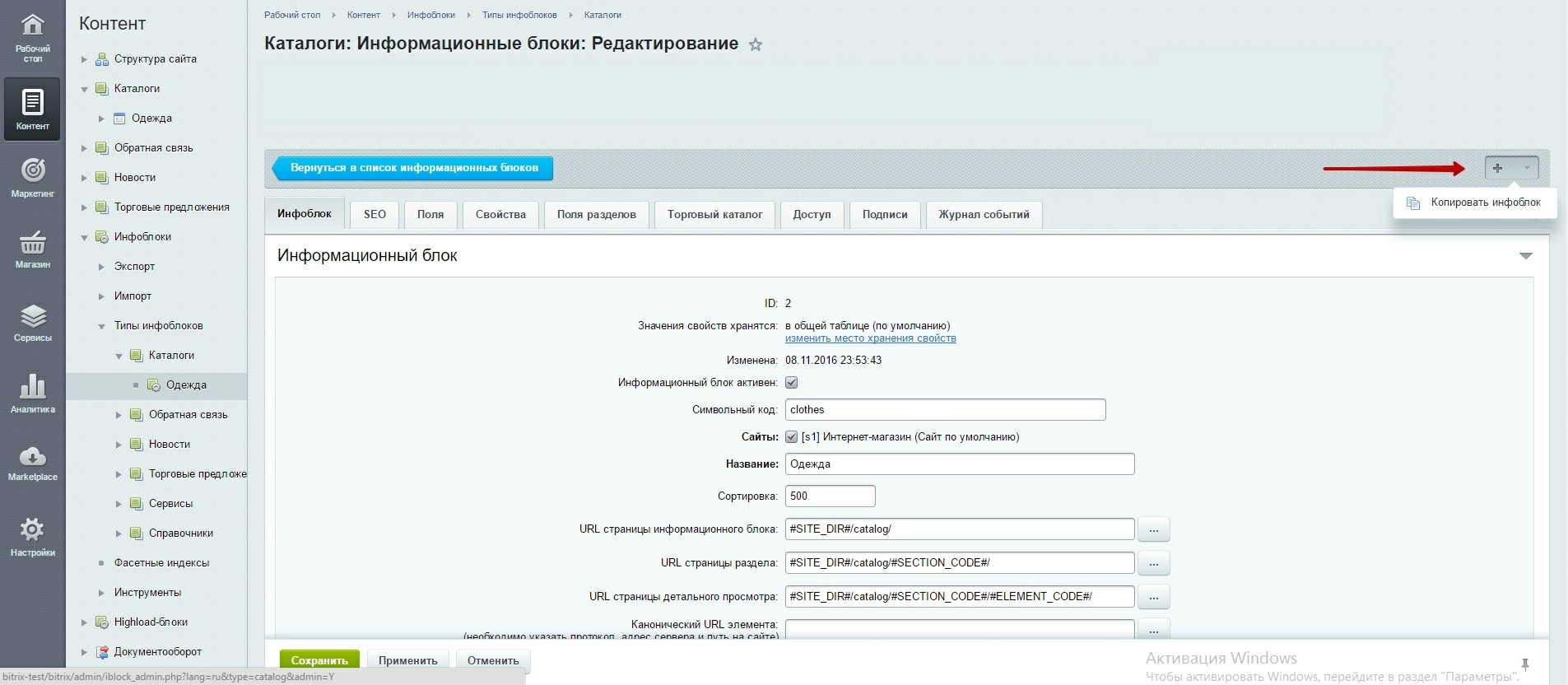1568x685 pixels.
Task: Click into the Символьный код field
Action: point(944,410)
